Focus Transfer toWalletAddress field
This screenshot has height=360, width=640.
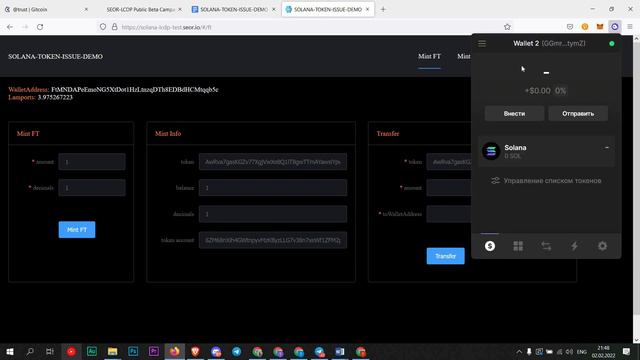pyautogui.click(x=449, y=214)
